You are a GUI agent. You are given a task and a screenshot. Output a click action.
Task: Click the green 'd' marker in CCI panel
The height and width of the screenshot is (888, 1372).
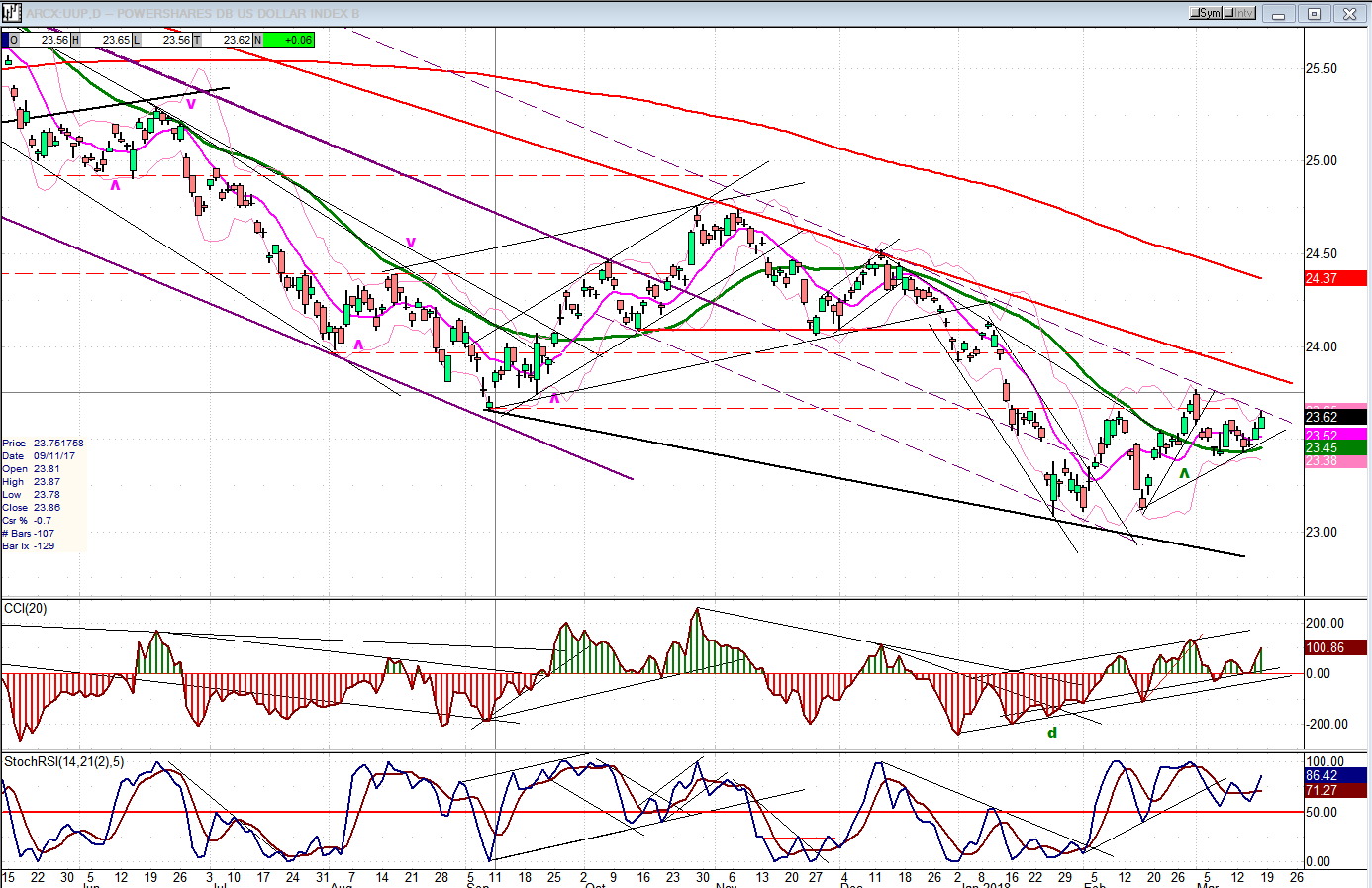(1052, 733)
